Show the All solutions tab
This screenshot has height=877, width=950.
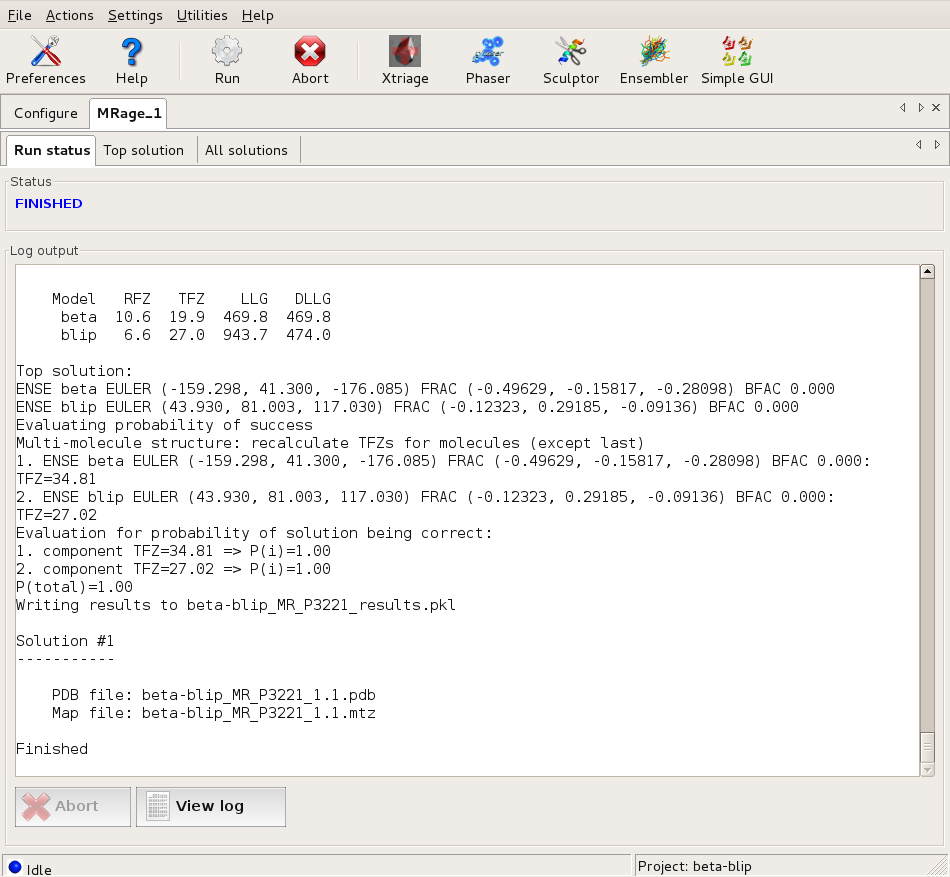[246, 150]
